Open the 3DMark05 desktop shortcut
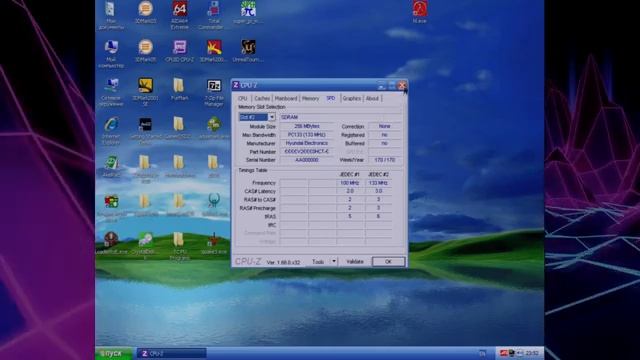This screenshot has width=640, height=360. pos(145,51)
